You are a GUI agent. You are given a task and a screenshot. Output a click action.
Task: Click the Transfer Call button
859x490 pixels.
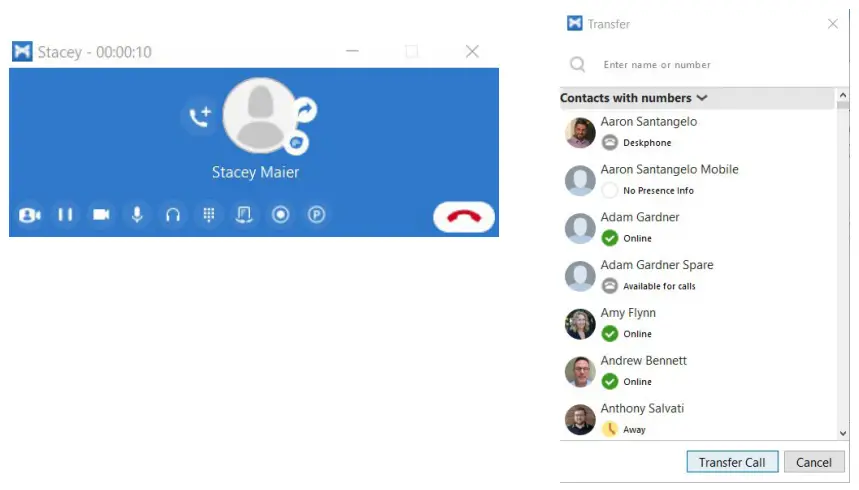pos(732,462)
